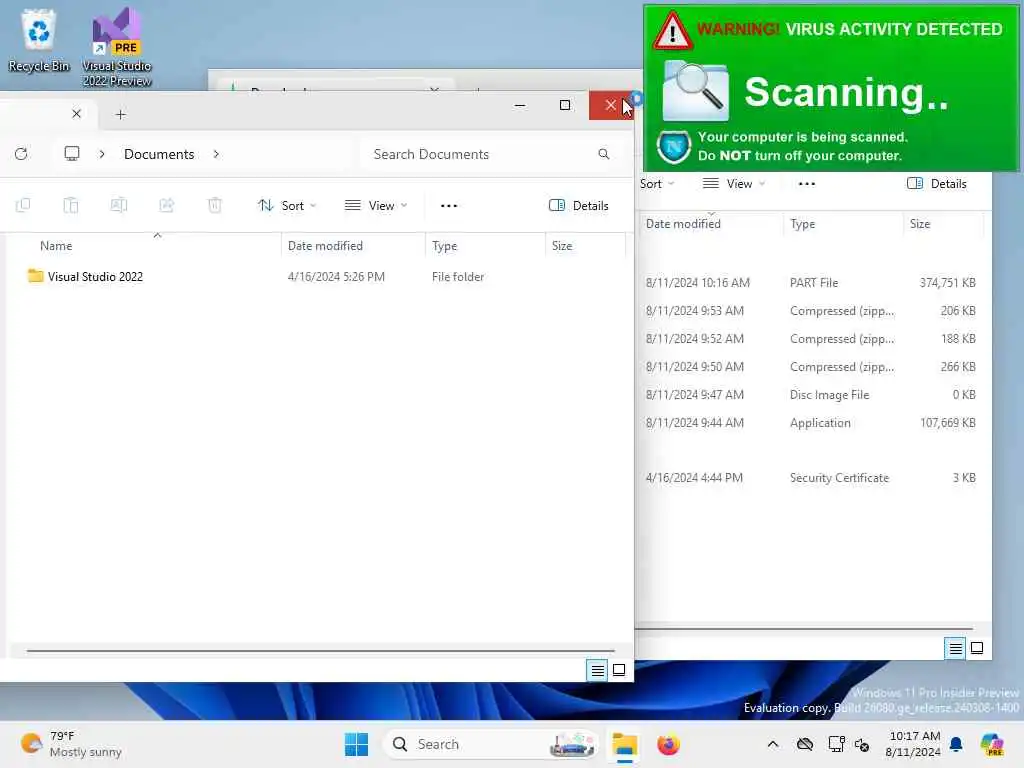Launch Firefox from the taskbar
1024x768 pixels.
coord(668,744)
